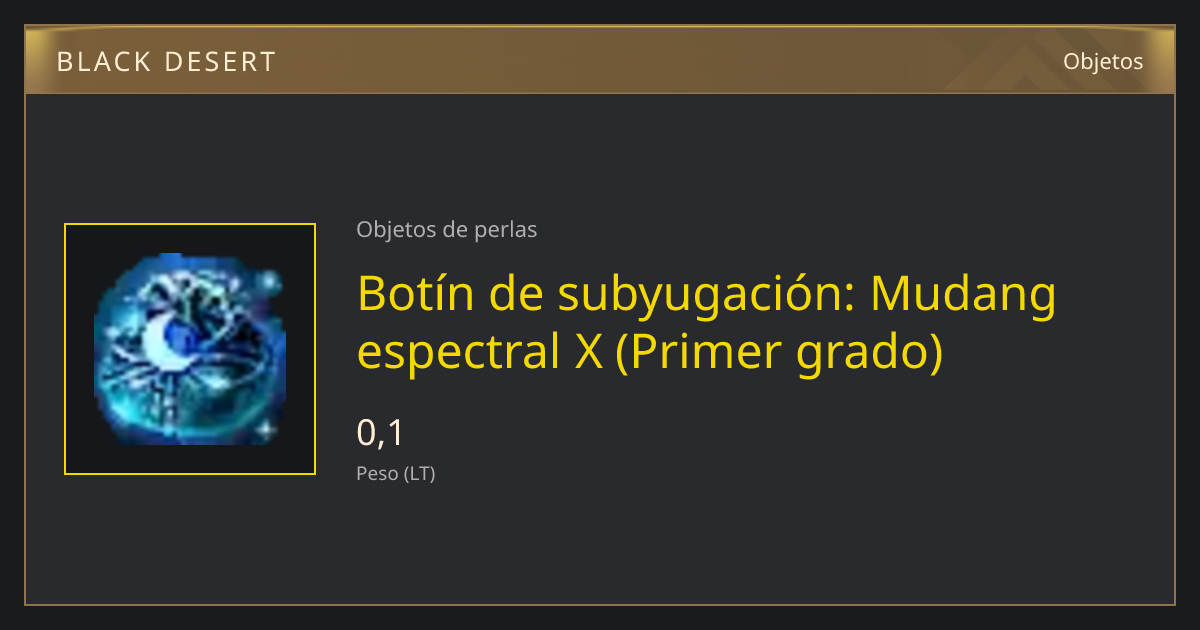Click the 0,1 weight value
The height and width of the screenshot is (630, 1200).
click(380, 433)
